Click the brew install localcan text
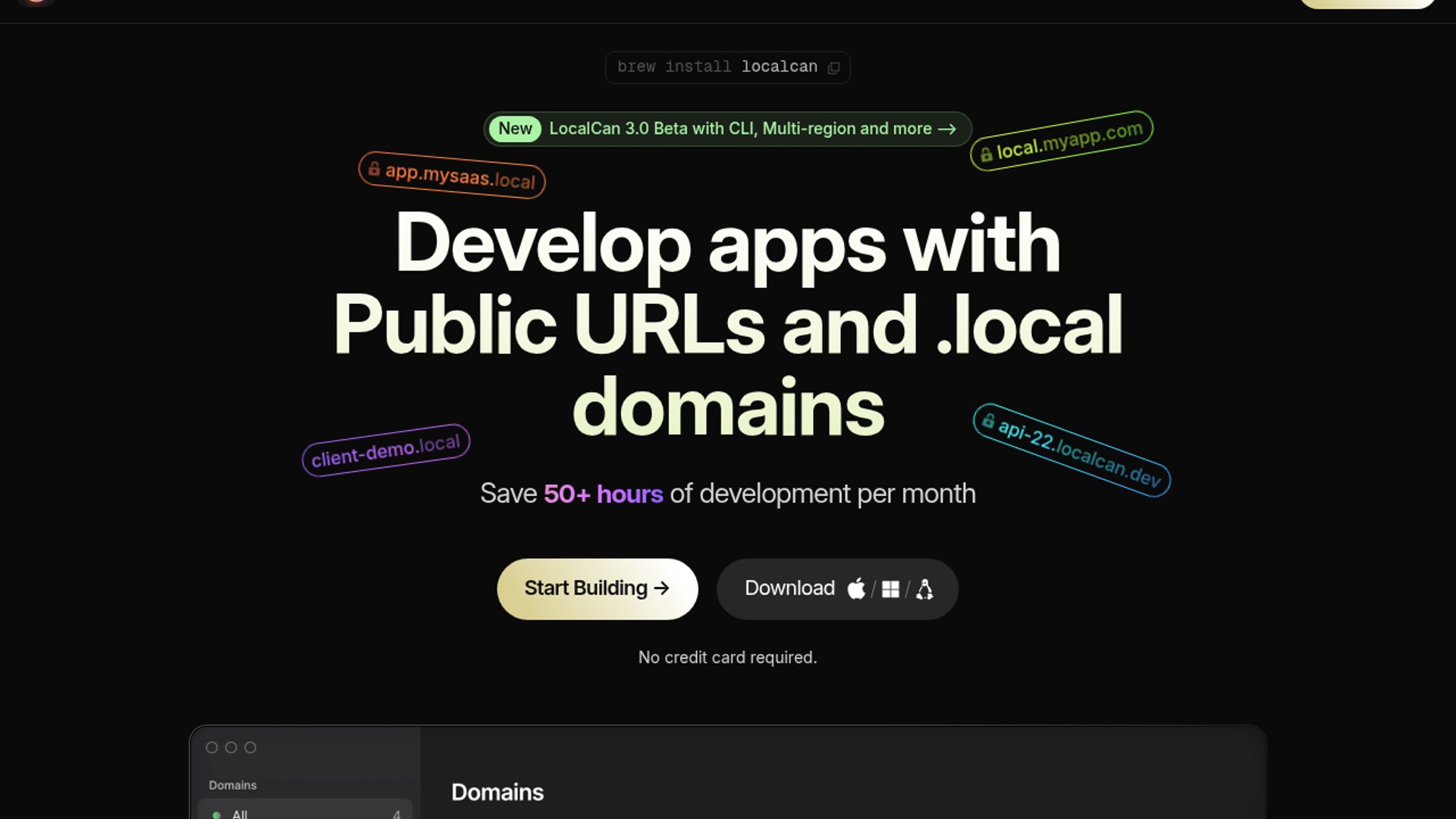The height and width of the screenshot is (819, 1456). click(717, 67)
